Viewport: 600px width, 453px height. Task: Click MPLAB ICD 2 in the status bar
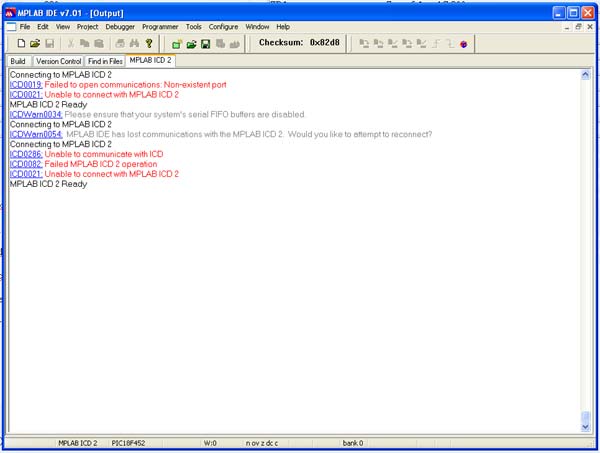click(x=78, y=443)
